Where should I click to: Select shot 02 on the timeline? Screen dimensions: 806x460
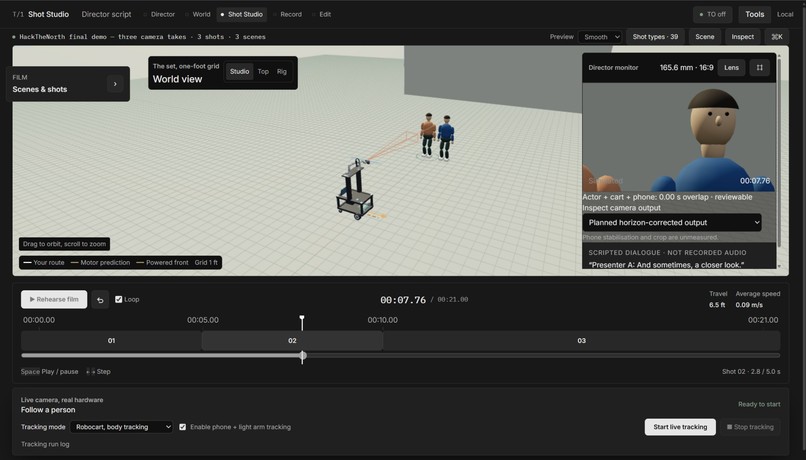(292, 341)
